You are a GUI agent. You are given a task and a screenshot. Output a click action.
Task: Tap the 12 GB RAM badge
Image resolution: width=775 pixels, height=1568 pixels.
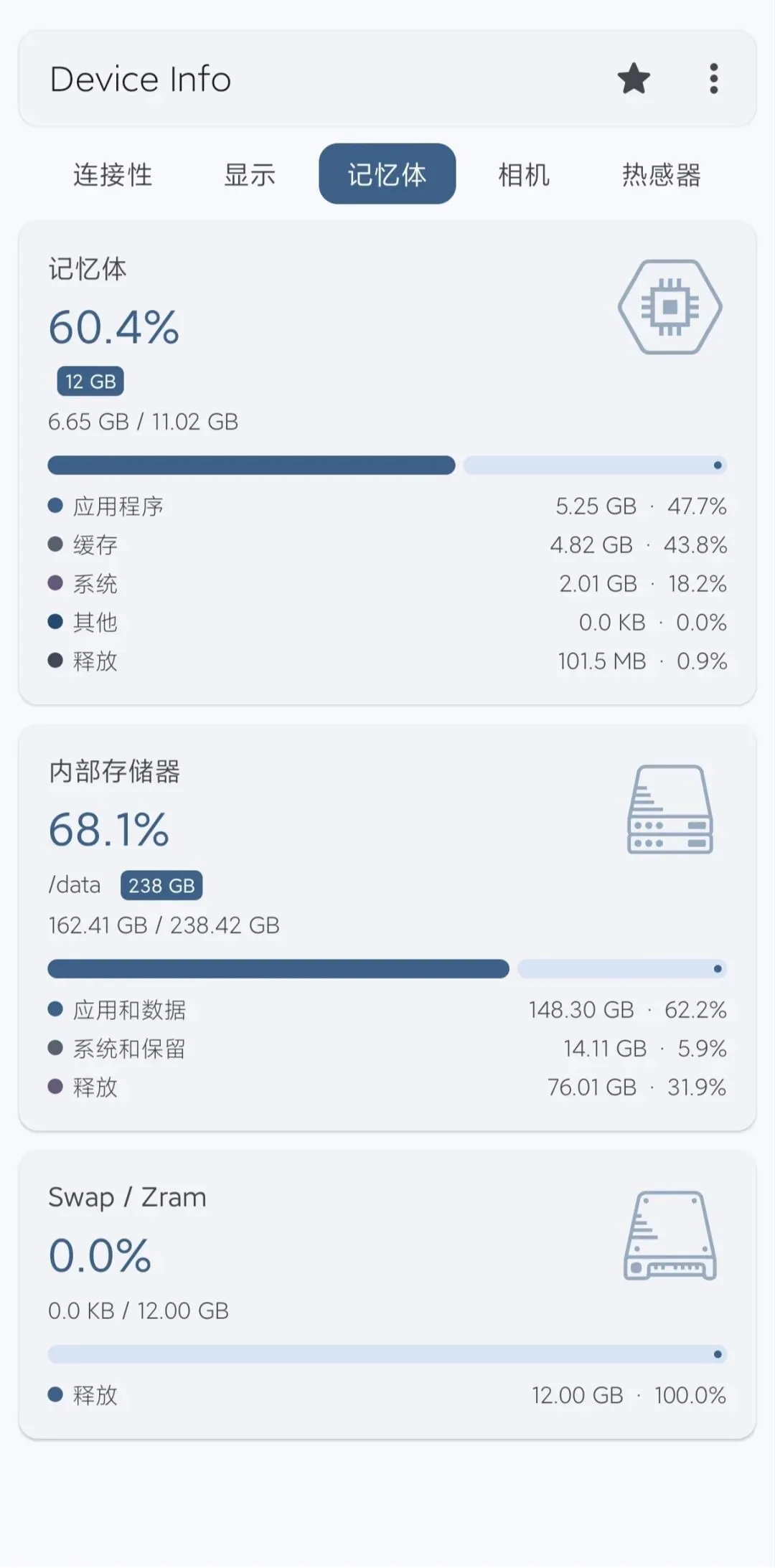tap(90, 382)
